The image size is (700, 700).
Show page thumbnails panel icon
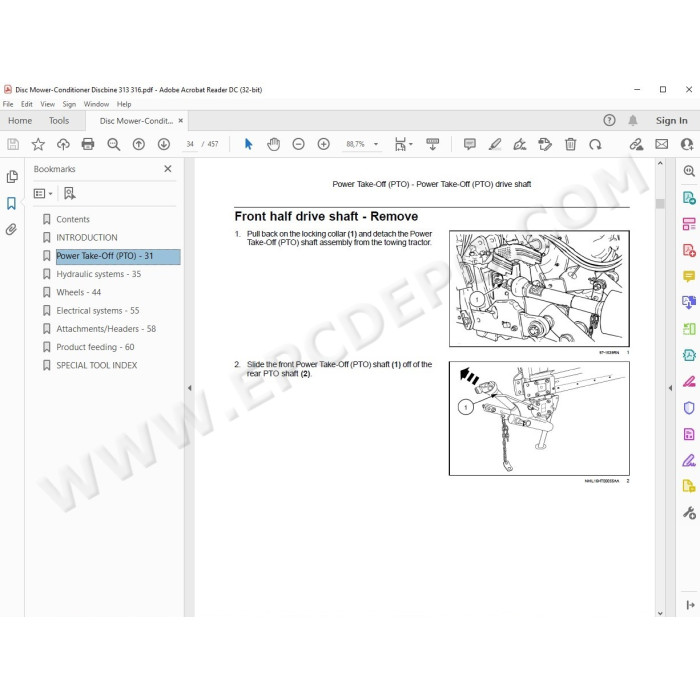pyautogui.click(x=12, y=177)
